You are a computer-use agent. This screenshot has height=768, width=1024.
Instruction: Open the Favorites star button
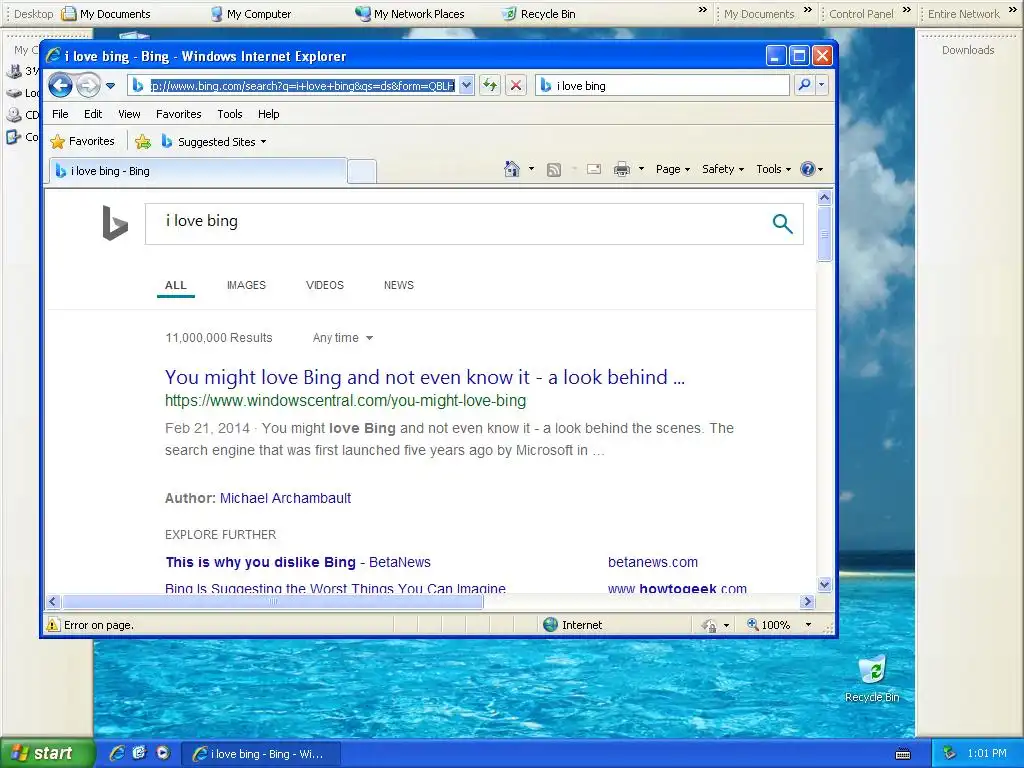[82, 141]
